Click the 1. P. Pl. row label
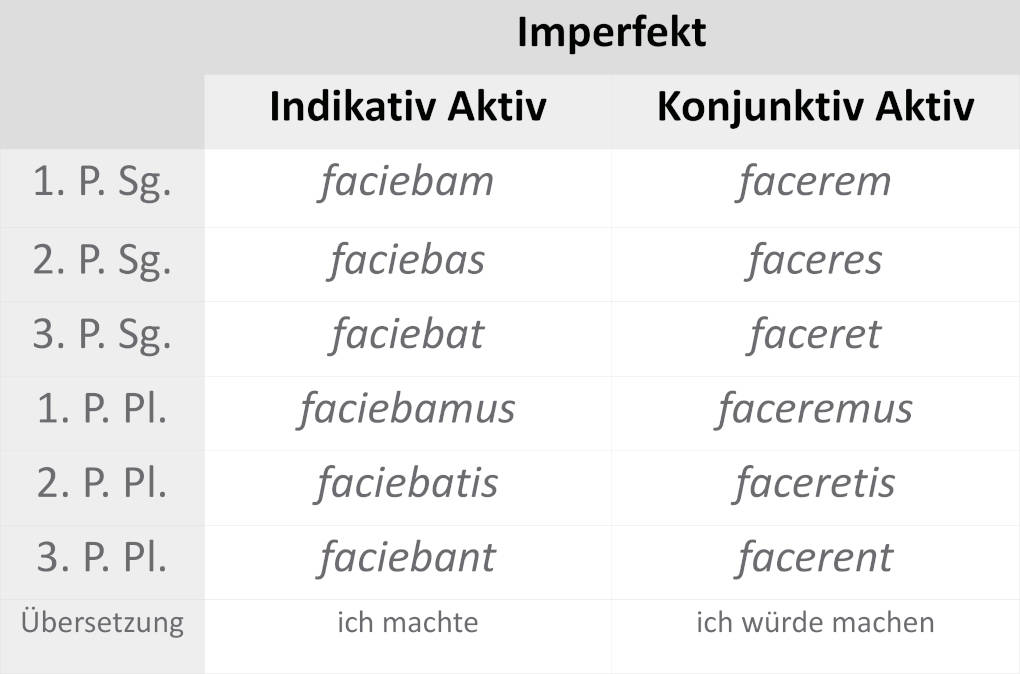 pyautogui.click(x=102, y=409)
